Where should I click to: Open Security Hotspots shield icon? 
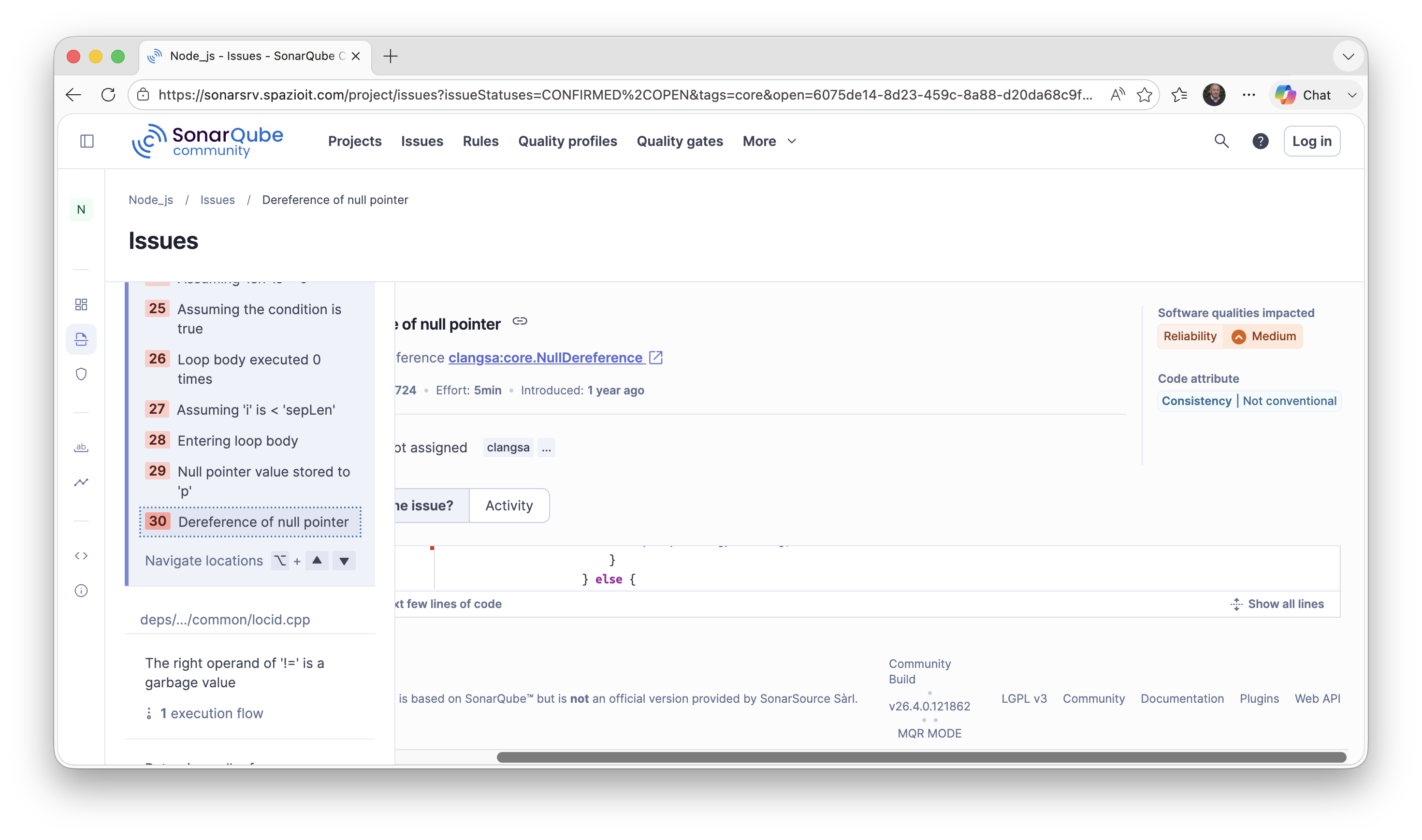pos(81,374)
